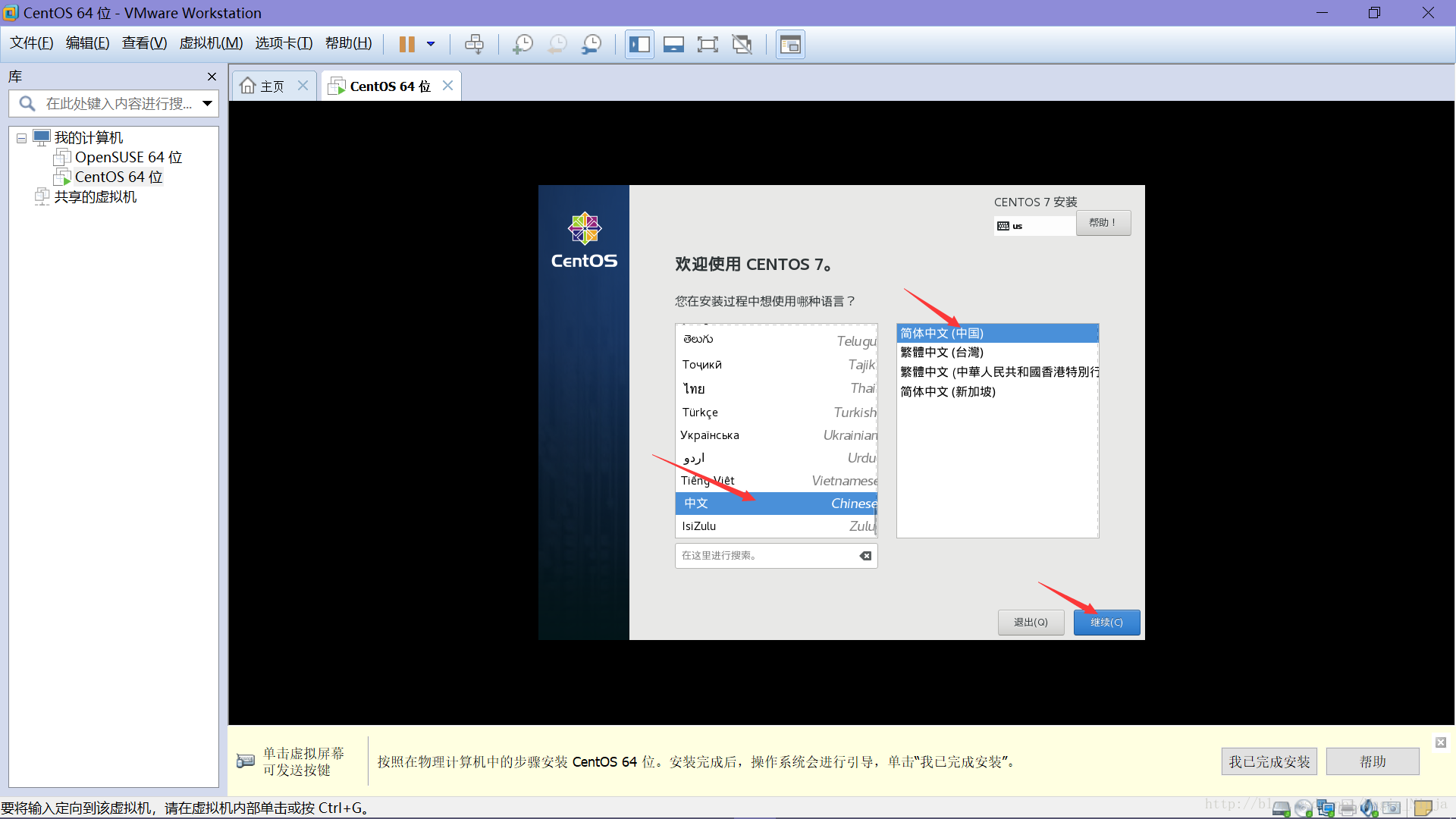Switch the VM to full screen mode
The width and height of the screenshot is (1456, 819).
(708, 44)
